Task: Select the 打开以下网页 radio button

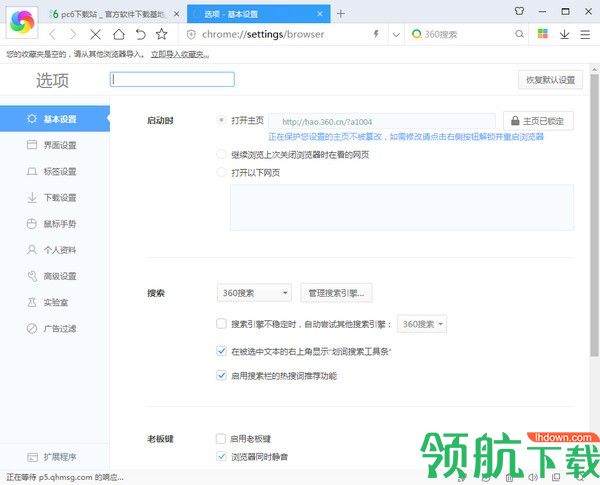Action: tap(221, 172)
